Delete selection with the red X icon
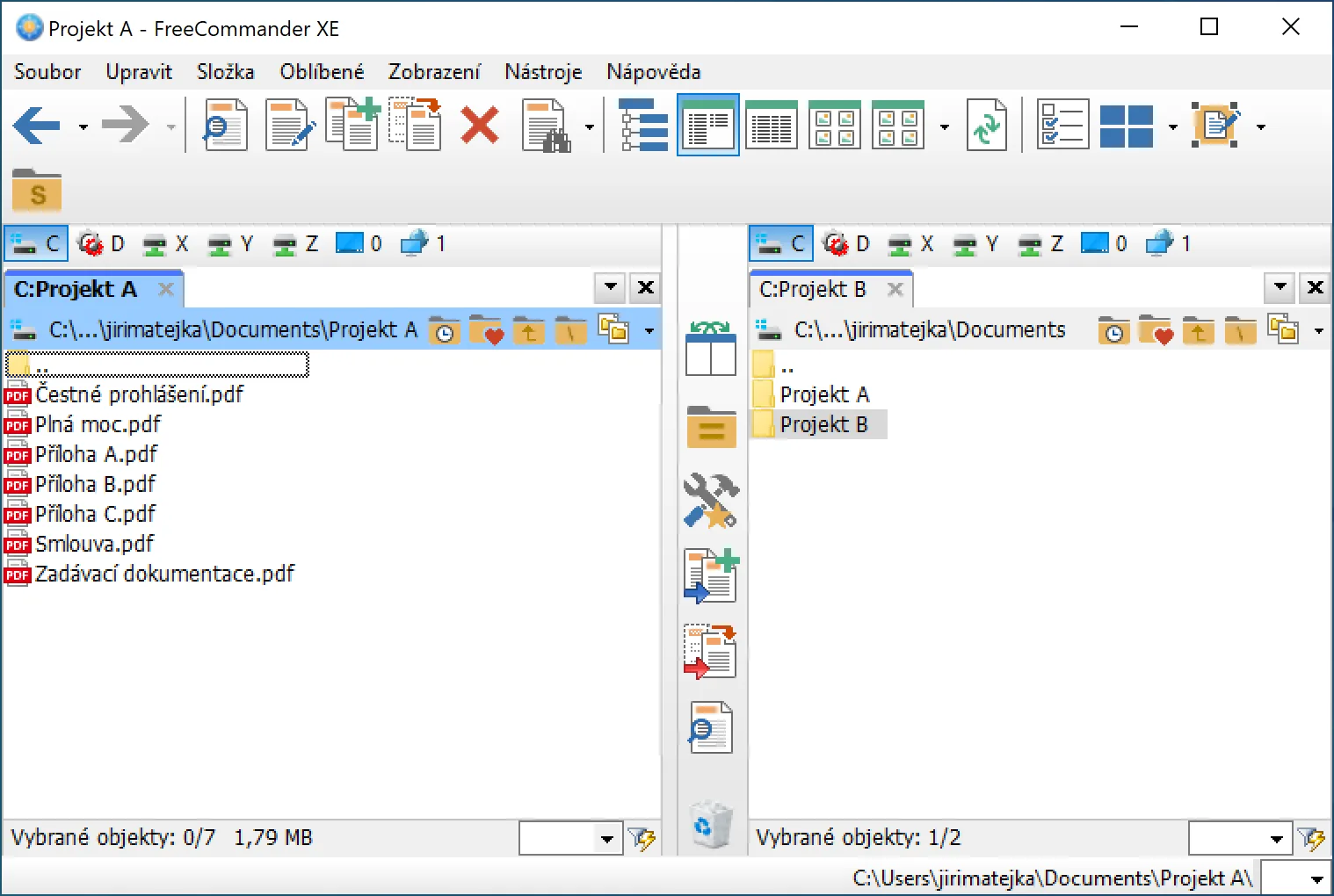The image size is (1334, 896). tap(480, 126)
